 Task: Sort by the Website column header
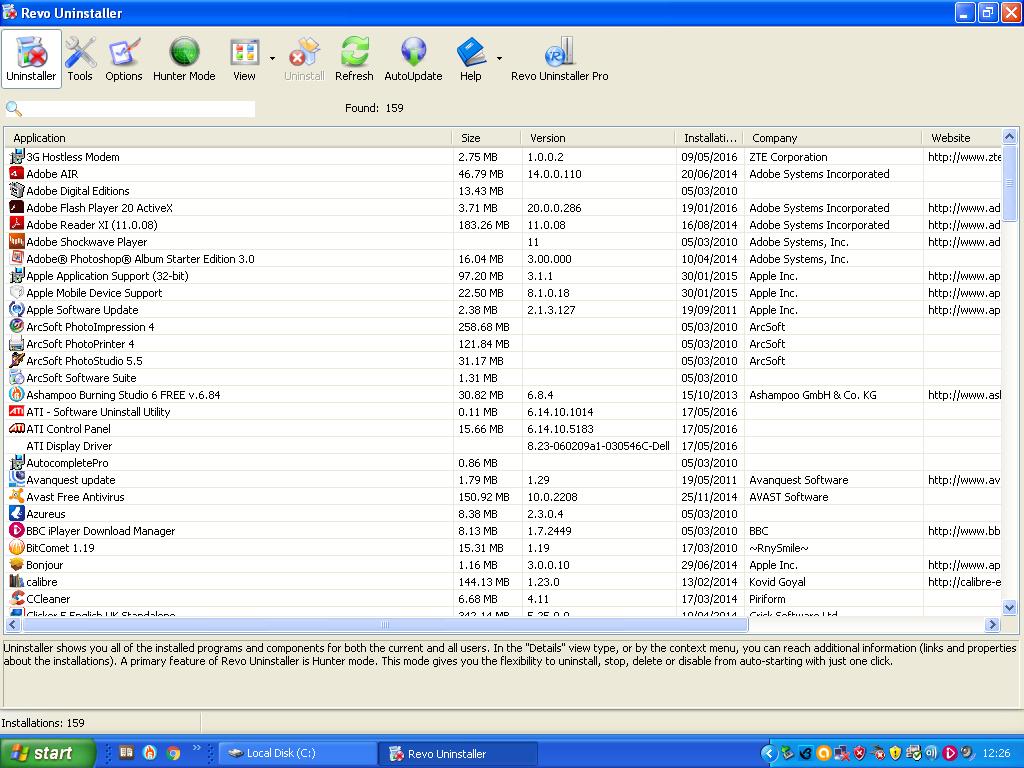pos(961,138)
